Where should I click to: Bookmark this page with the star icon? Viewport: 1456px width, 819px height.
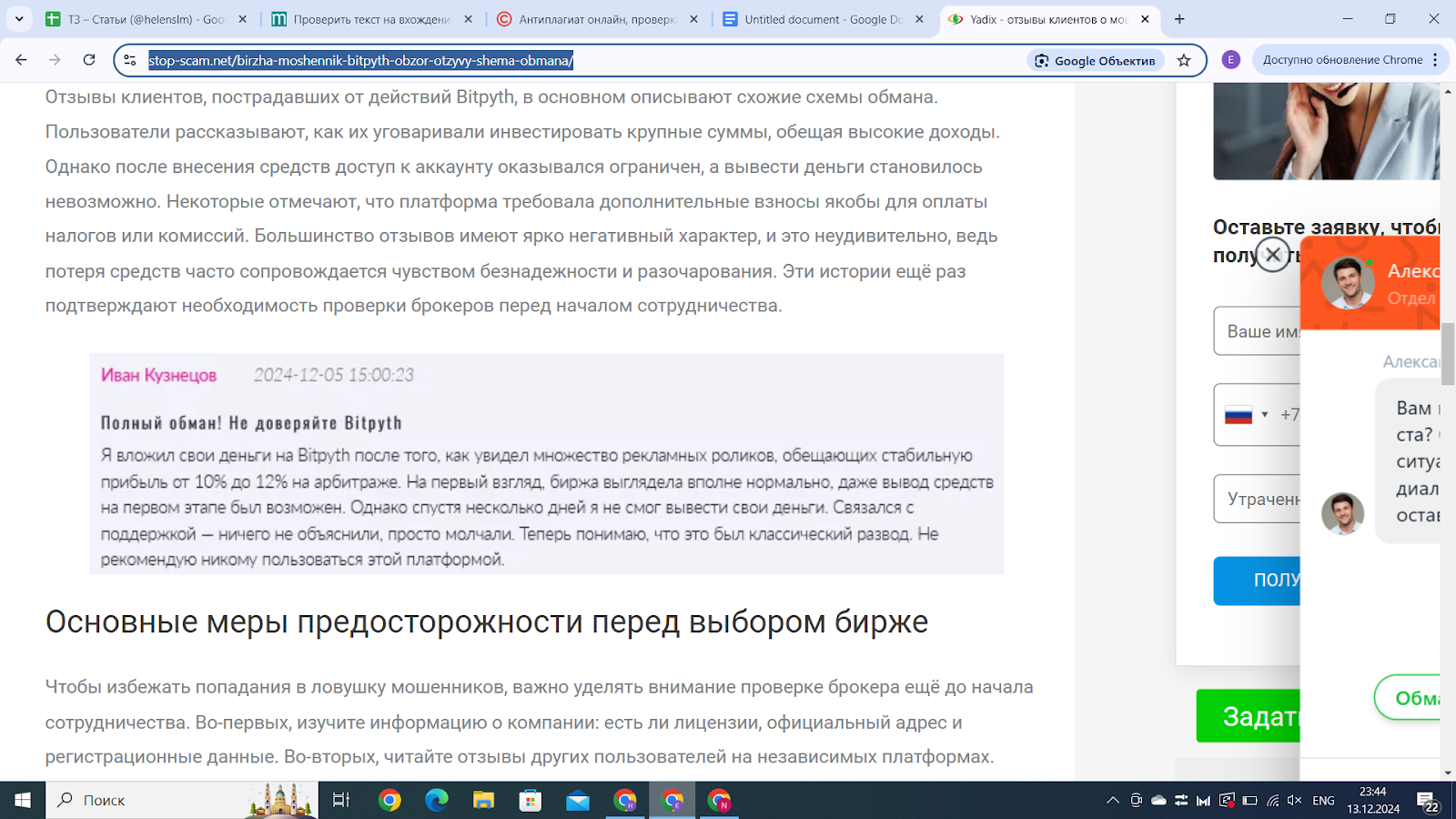(1184, 60)
